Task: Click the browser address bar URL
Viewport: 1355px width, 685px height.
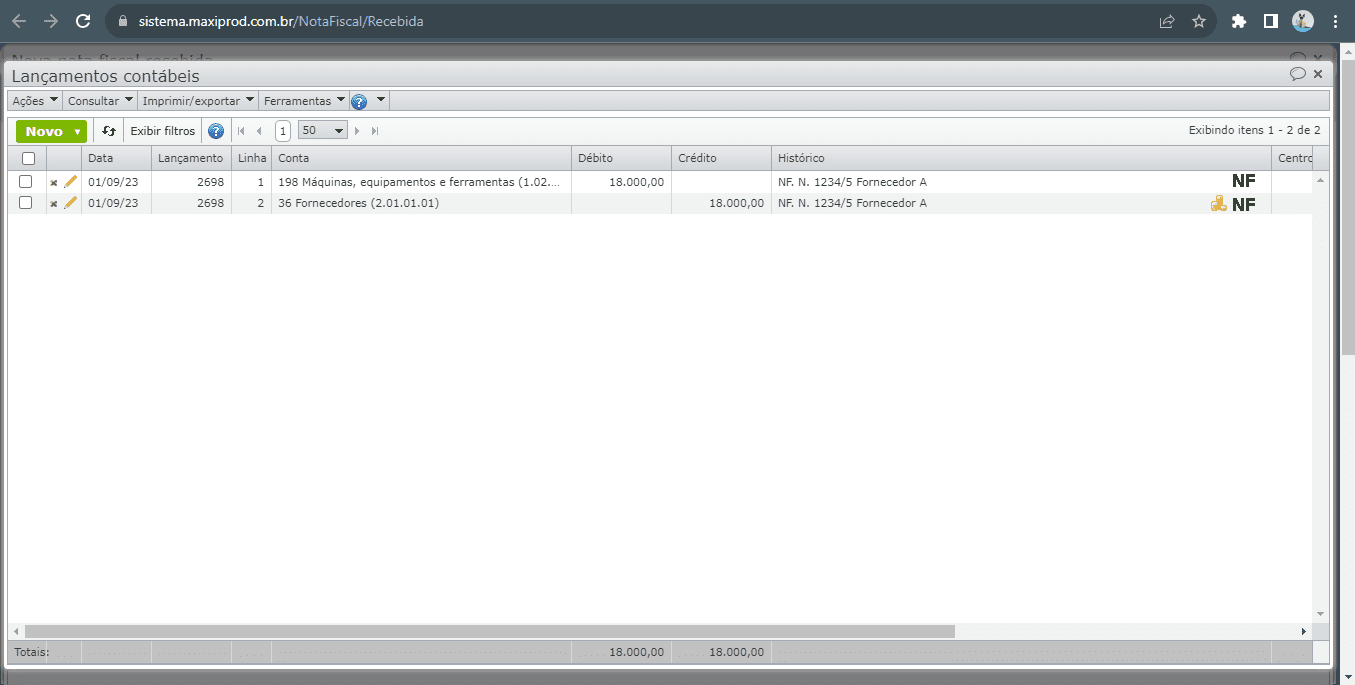Action: coord(281,21)
